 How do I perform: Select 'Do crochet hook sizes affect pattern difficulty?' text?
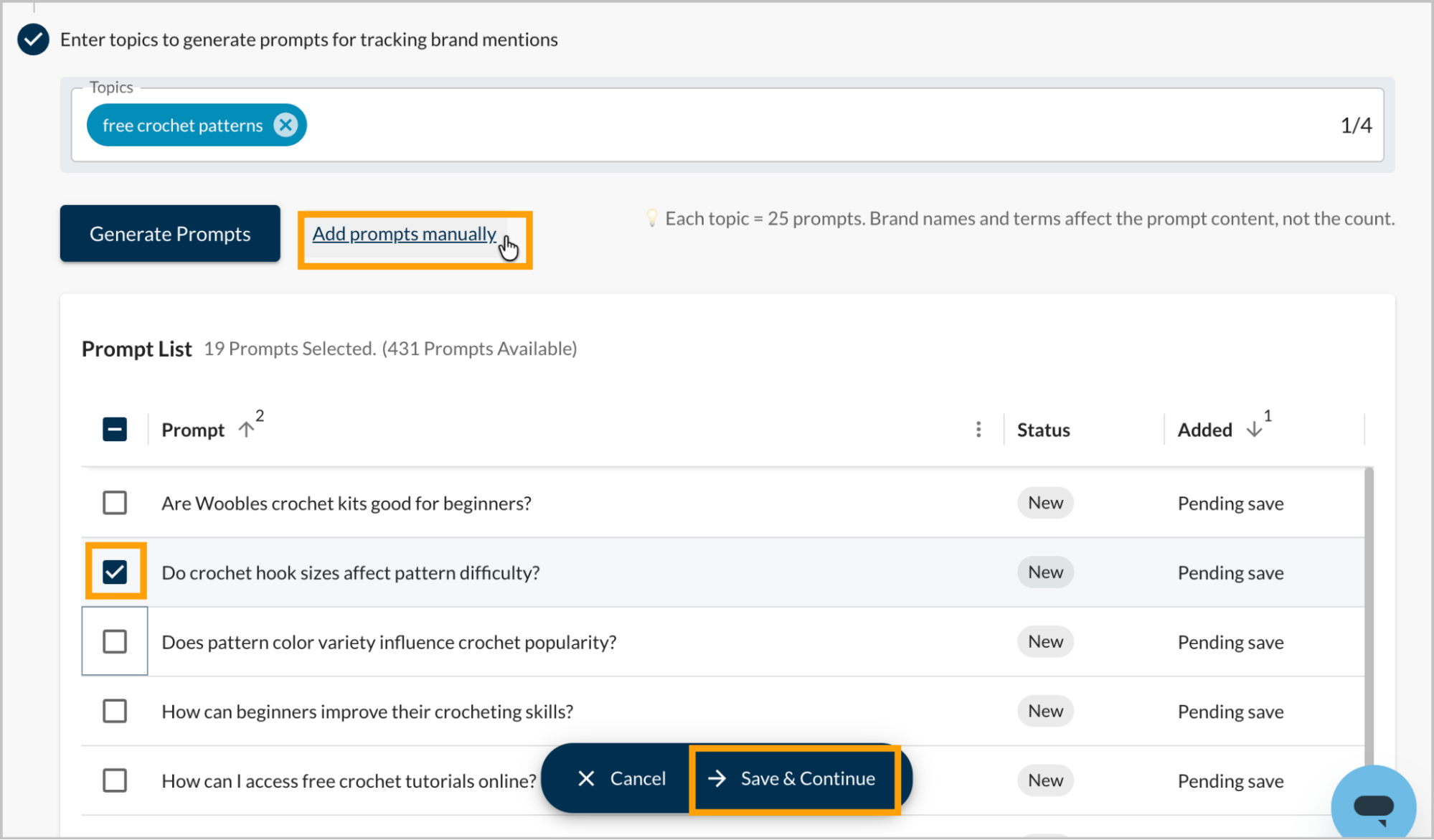[x=351, y=573]
